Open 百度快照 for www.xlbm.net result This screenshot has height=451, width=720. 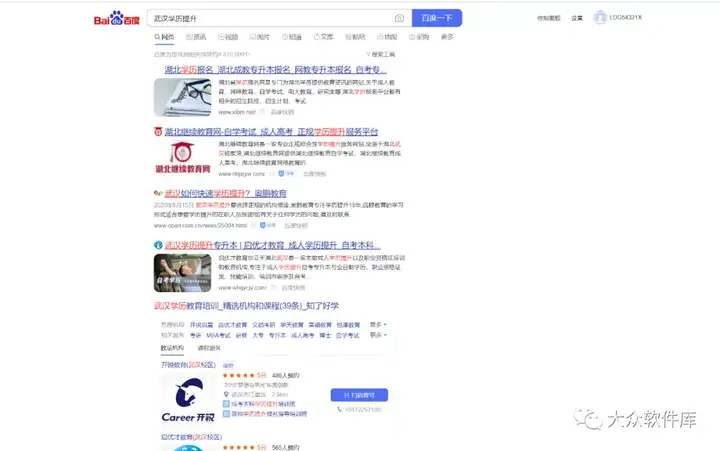click(x=282, y=112)
